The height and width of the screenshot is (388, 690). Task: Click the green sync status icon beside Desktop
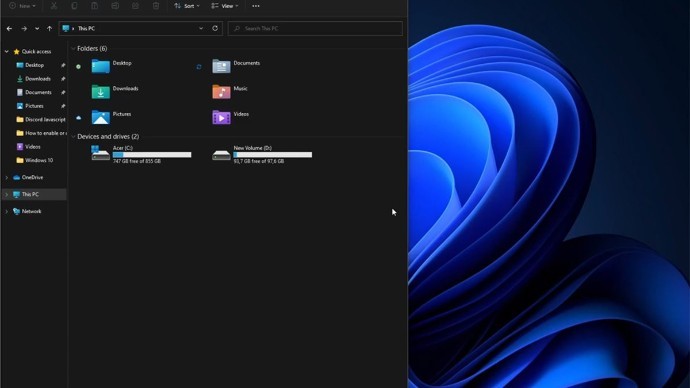[x=78, y=67]
